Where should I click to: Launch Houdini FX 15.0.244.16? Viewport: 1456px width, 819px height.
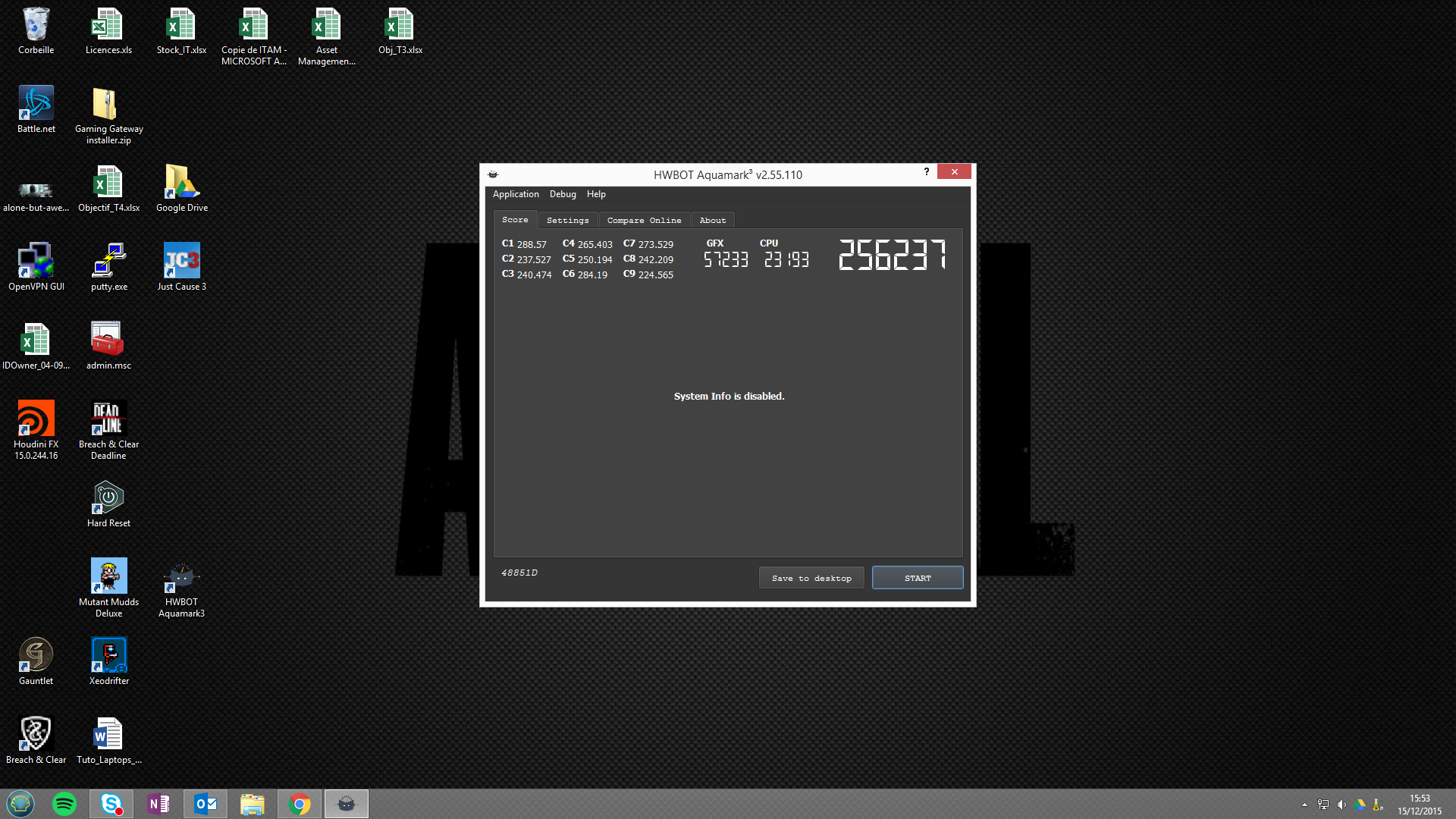coord(36,431)
